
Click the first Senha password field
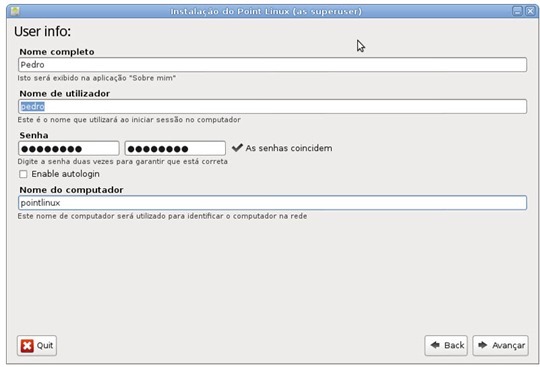tap(69, 148)
